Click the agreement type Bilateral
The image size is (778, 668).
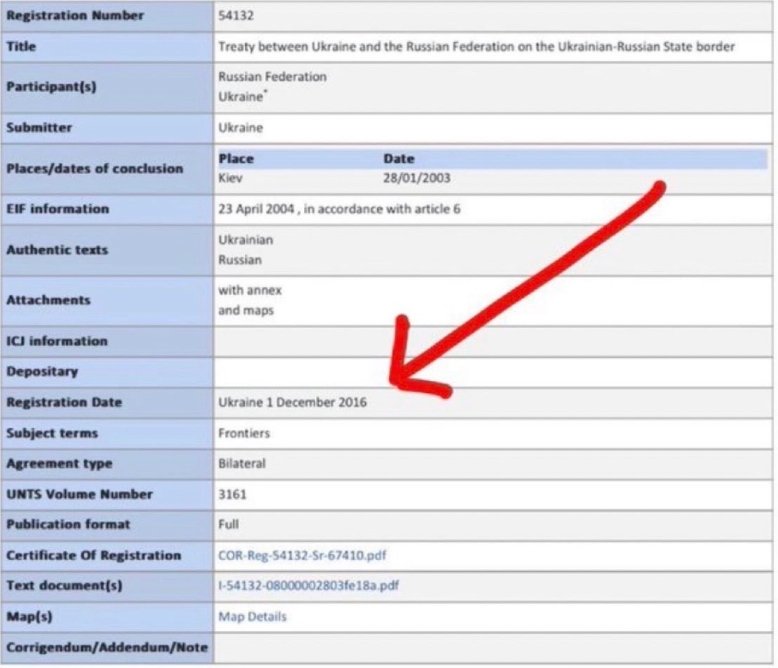tap(242, 464)
